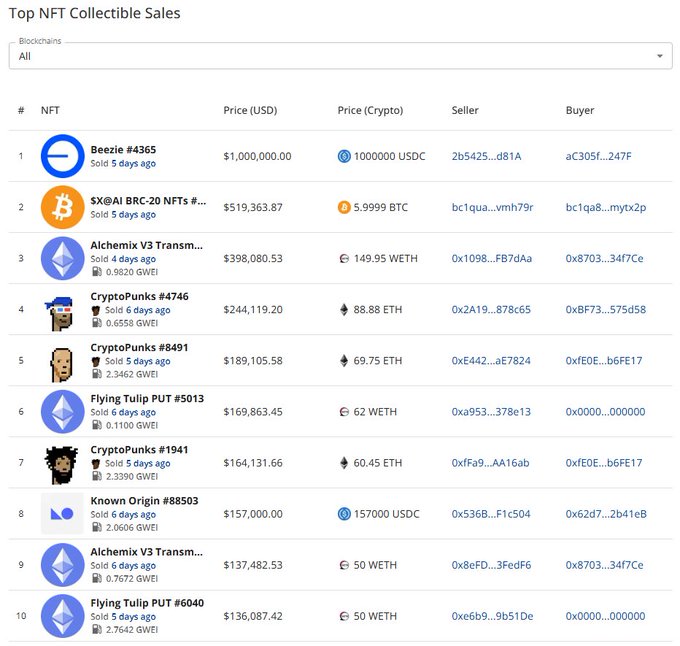Click gas pump icon beside 2.0606 GWEI

(x=96, y=528)
